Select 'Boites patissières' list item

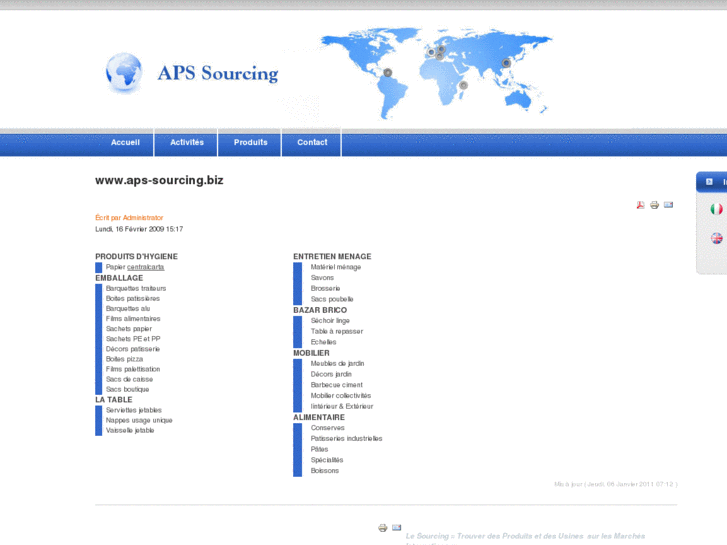tap(133, 299)
